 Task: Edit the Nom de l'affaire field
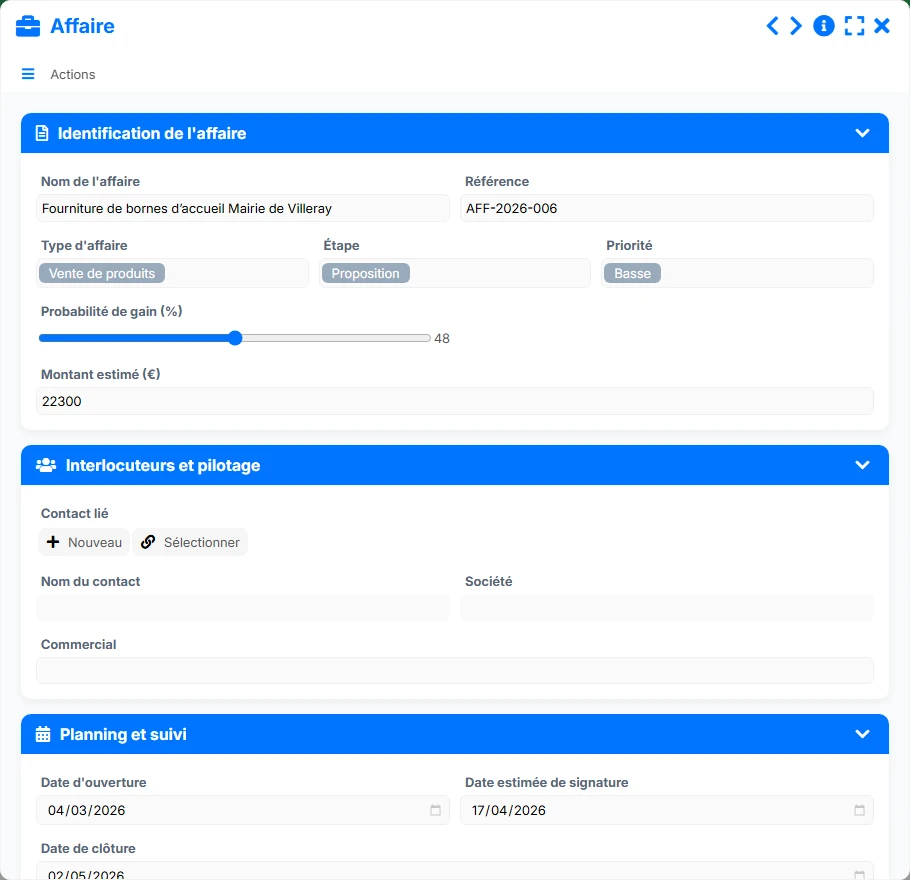243,208
